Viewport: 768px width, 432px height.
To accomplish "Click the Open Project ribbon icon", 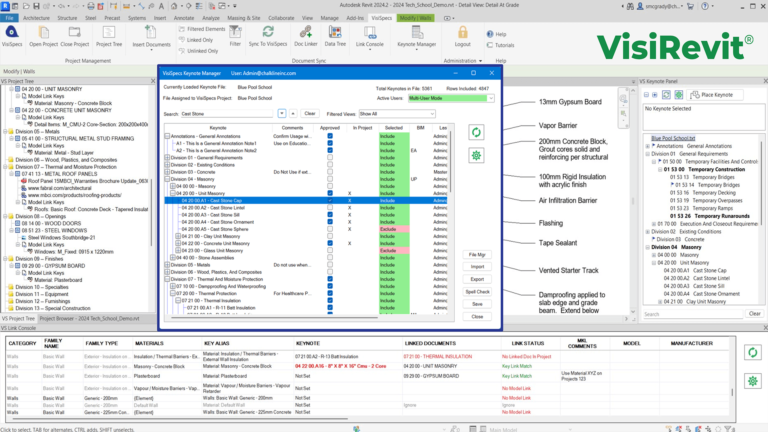I will pos(43,34).
